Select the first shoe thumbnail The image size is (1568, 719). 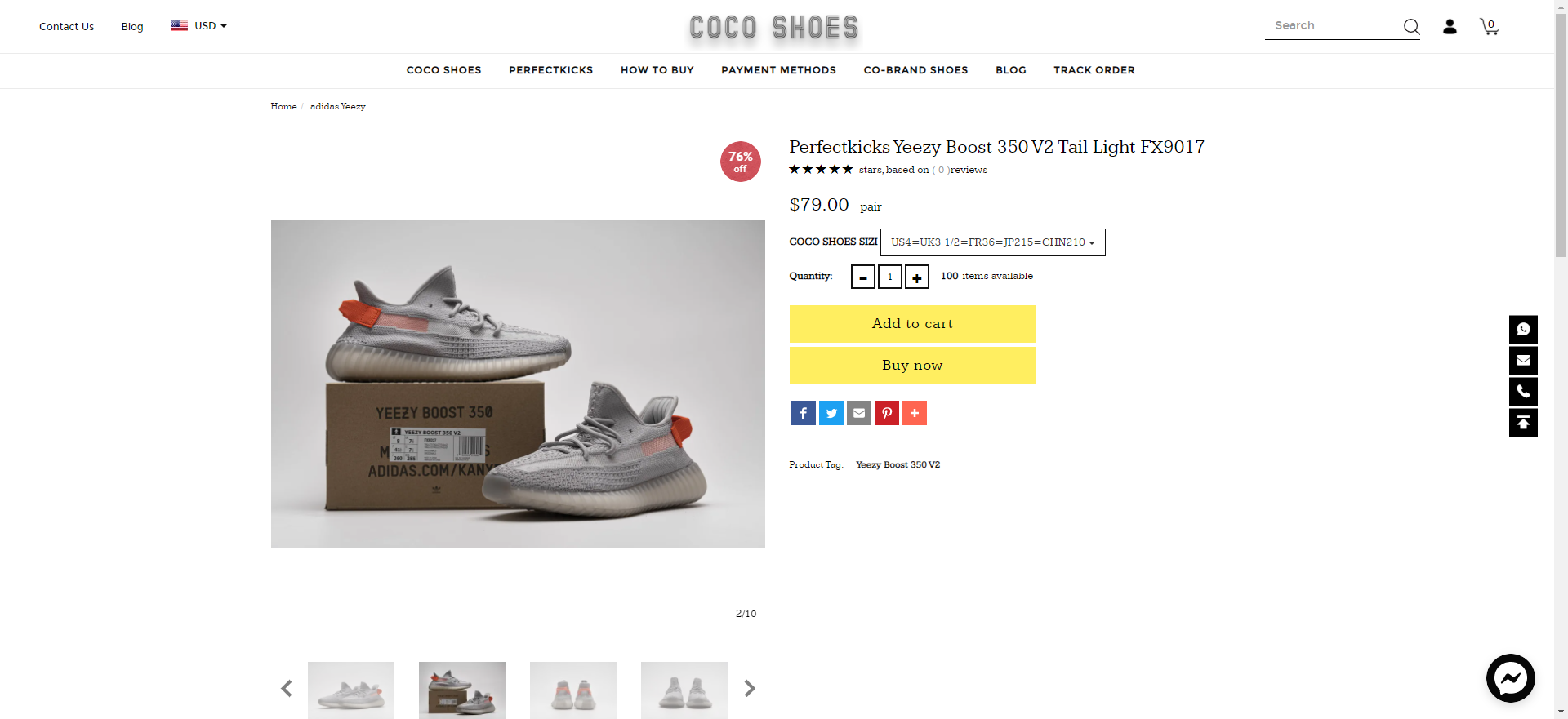(351, 690)
